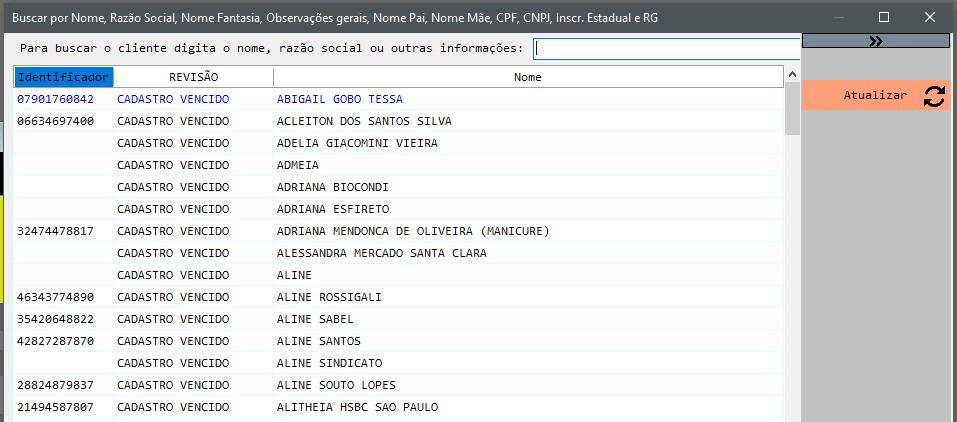957x422 pixels.
Task: Click the refresh arrows icon beside Atualizar
Action: pos(934,96)
